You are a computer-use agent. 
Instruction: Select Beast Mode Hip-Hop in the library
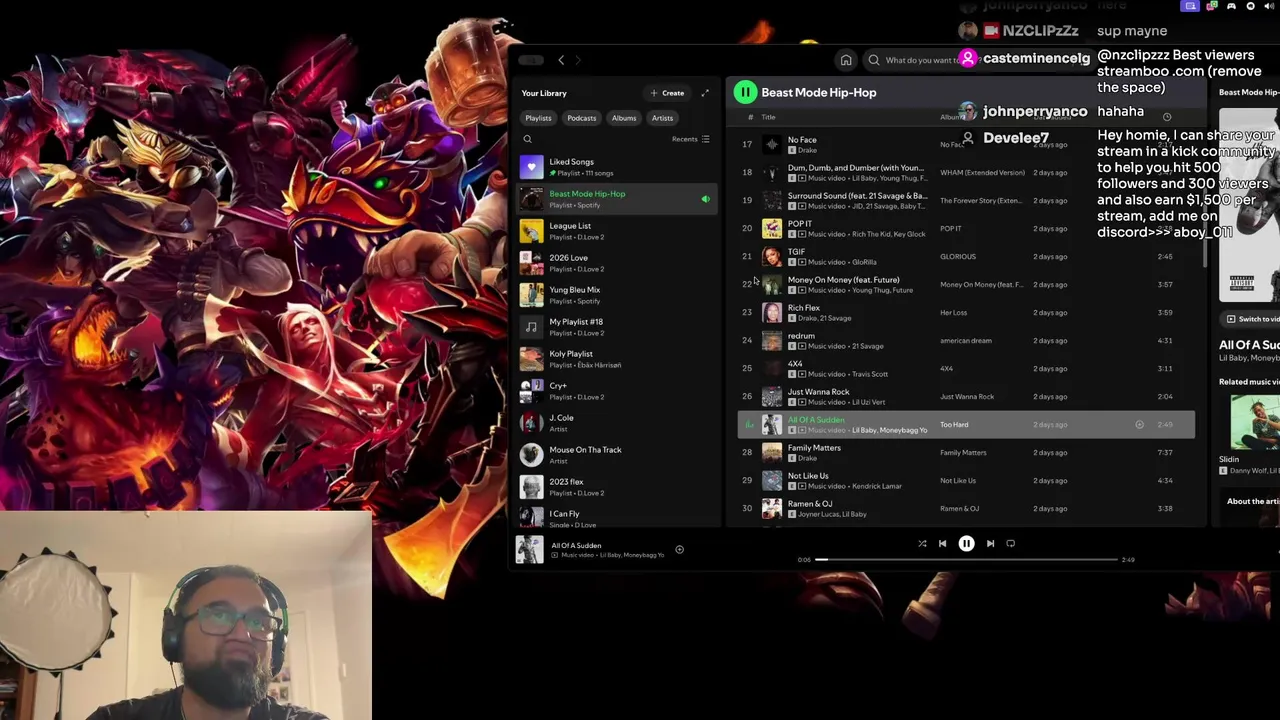pyautogui.click(x=616, y=198)
